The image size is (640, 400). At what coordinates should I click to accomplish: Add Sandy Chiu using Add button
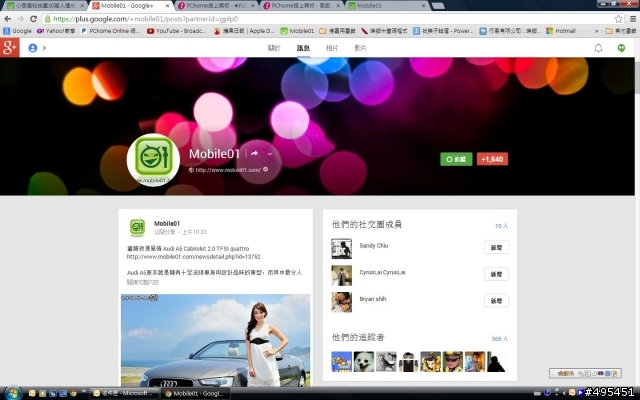(x=496, y=247)
